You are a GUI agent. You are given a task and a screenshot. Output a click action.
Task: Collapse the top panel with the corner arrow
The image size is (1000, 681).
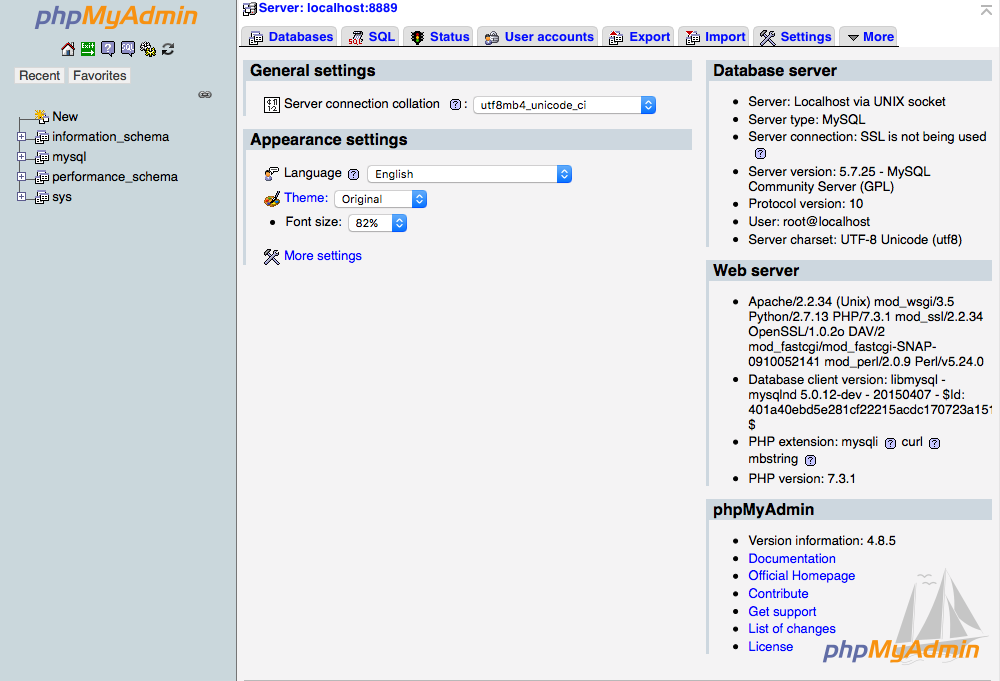click(986, 9)
